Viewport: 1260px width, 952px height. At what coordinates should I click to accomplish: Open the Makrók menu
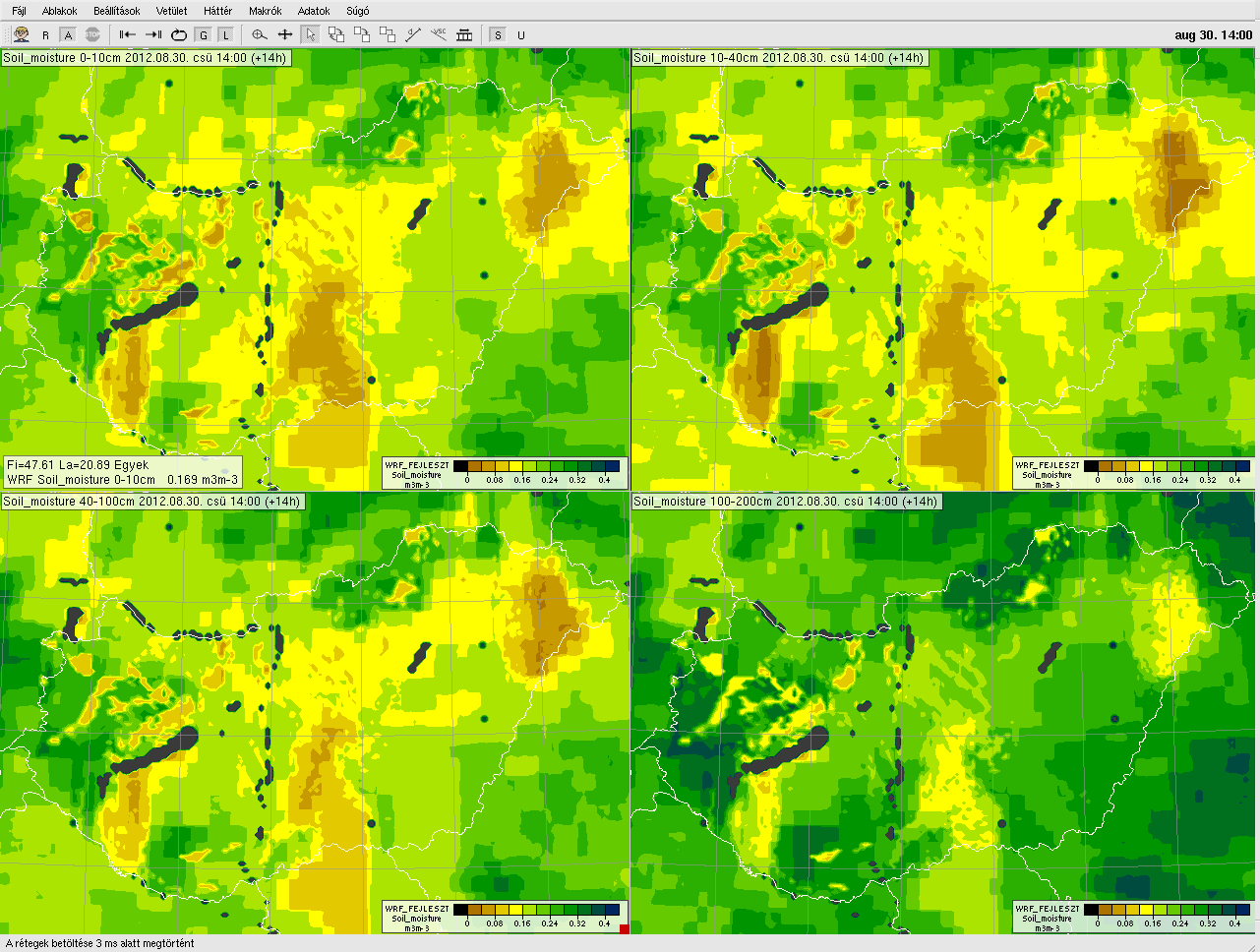pos(266,11)
